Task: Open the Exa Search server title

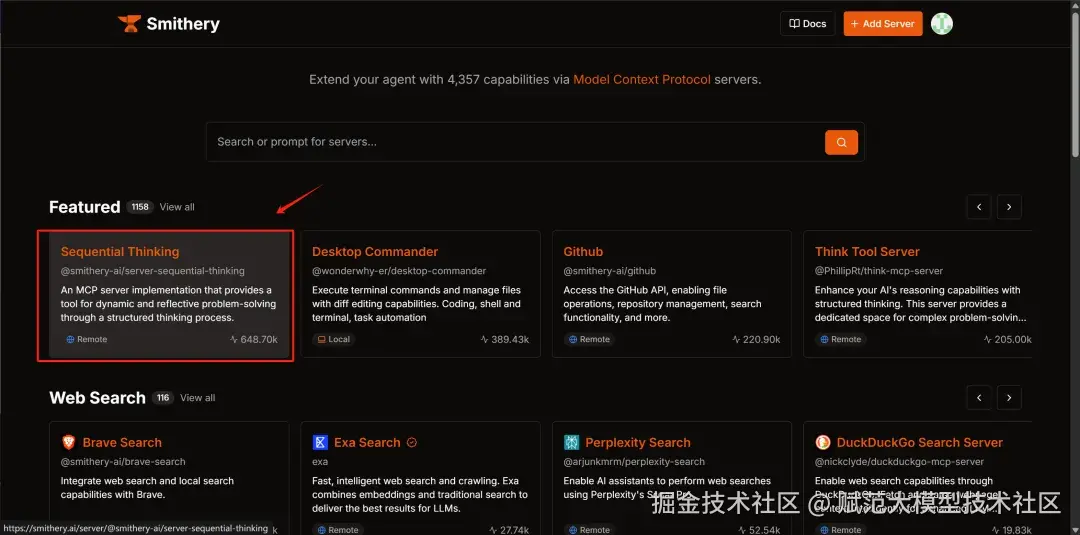Action: coord(367,443)
